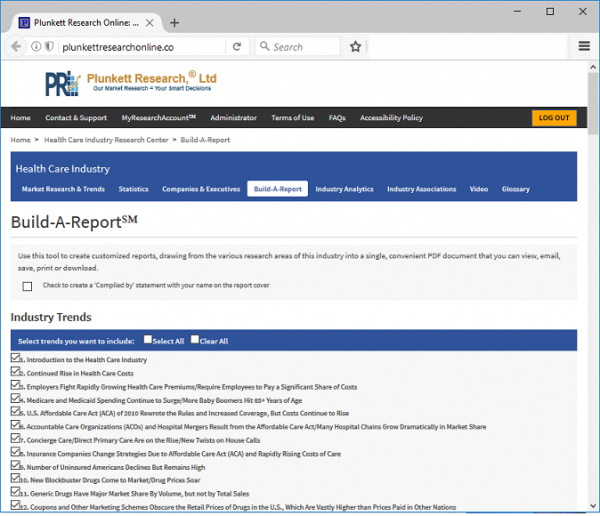The image size is (600, 516).
Task: Click the site information icon in address bar
Action: tap(36, 47)
